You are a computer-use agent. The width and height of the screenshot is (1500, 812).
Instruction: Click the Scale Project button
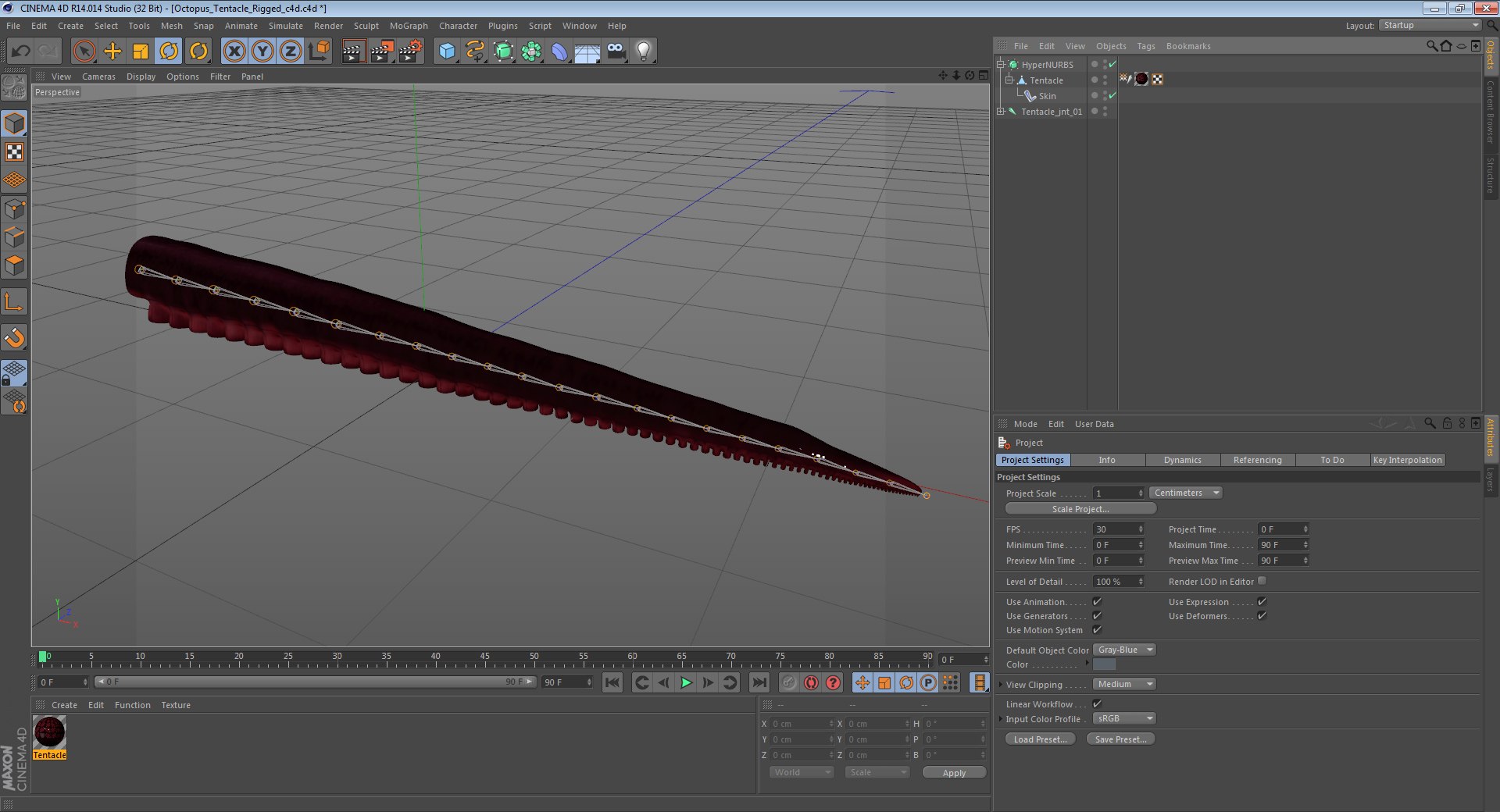point(1080,508)
